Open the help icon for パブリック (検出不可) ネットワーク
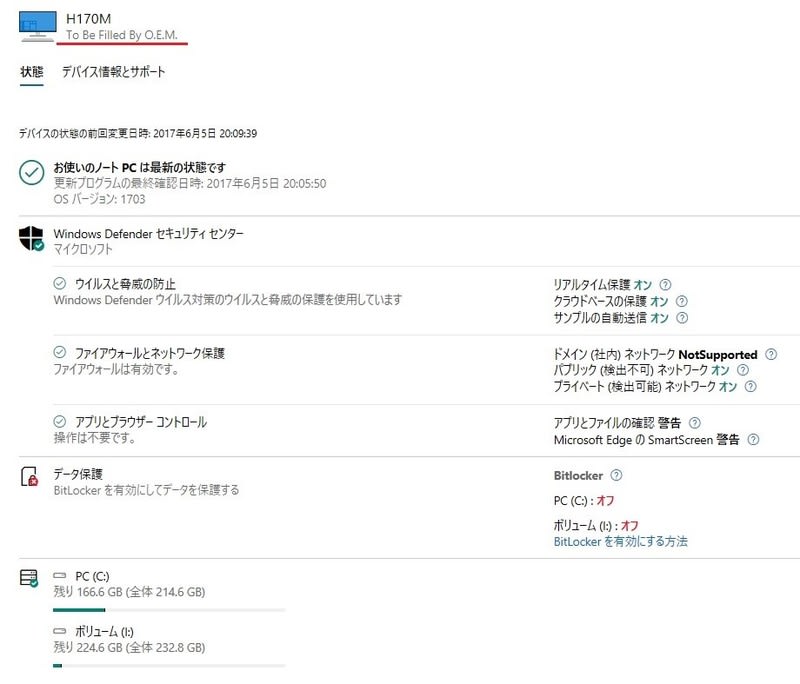Image resolution: width=800 pixels, height=684 pixels. point(743,370)
